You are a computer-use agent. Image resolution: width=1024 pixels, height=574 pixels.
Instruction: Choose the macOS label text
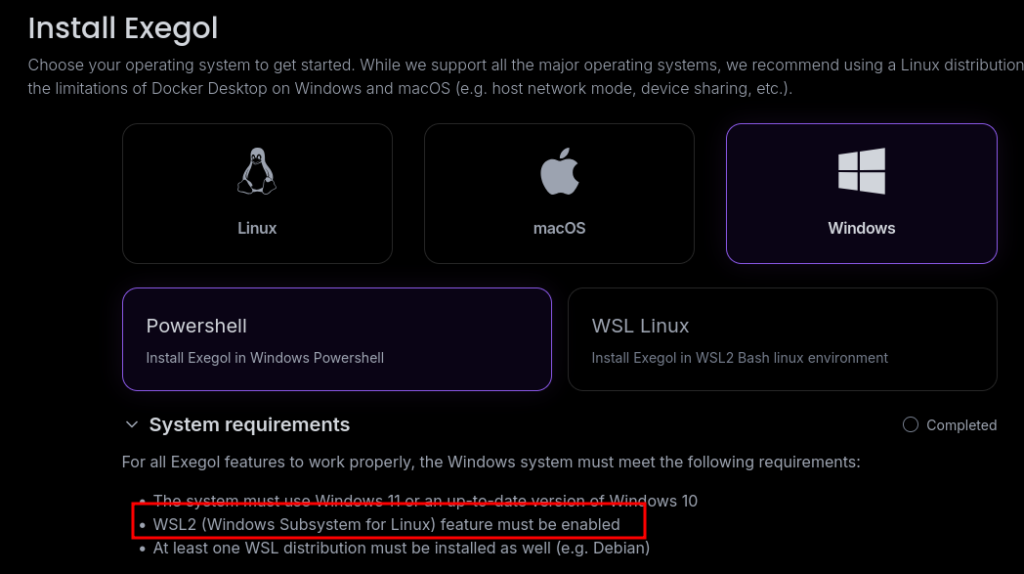(559, 228)
